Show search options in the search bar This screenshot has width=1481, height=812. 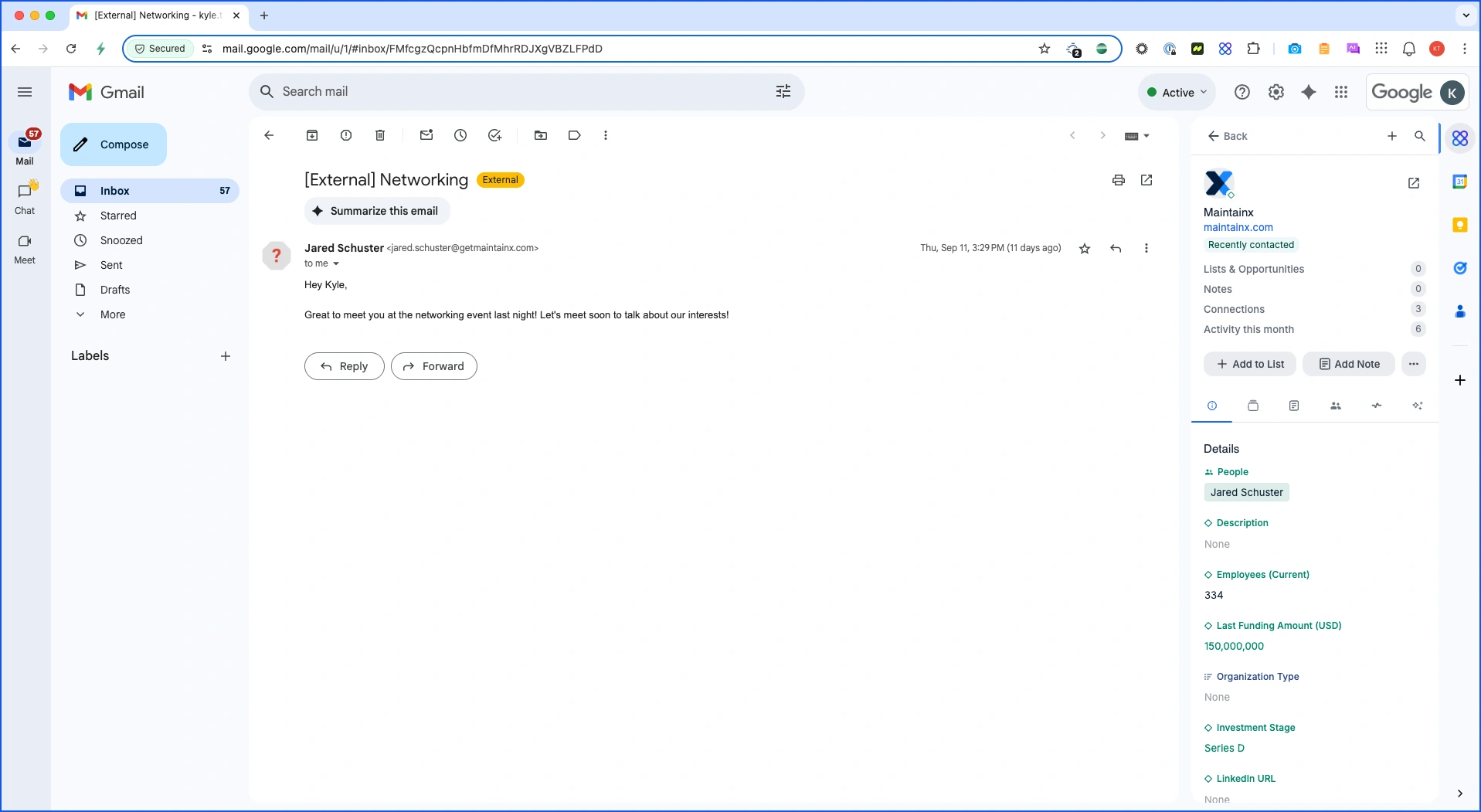pos(783,91)
